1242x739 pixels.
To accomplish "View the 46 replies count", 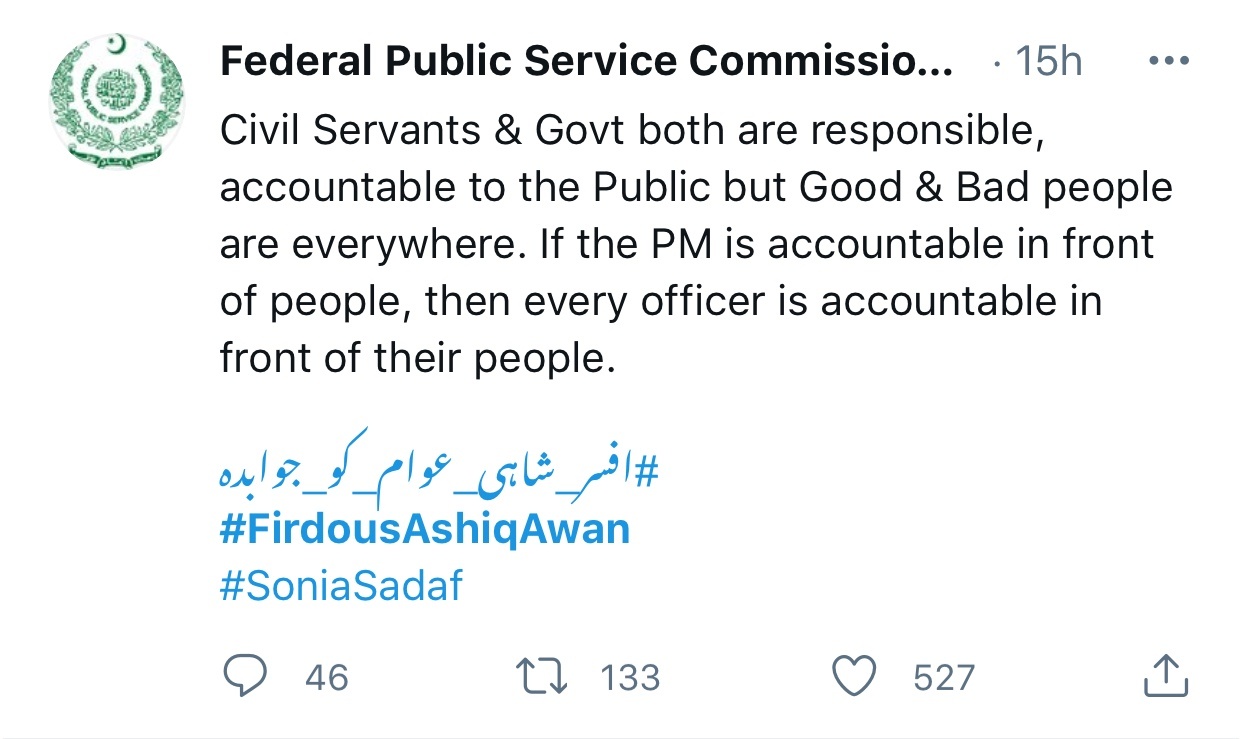I will pos(327,678).
